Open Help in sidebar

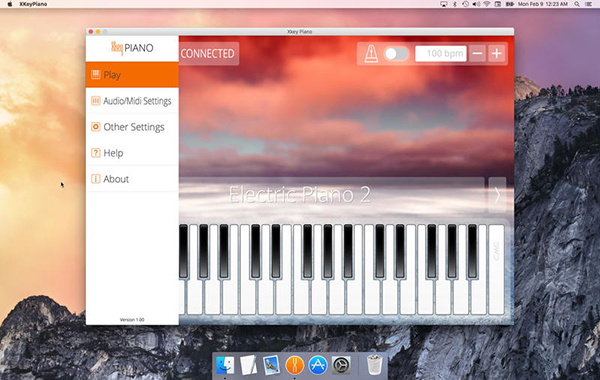click(132, 153)
